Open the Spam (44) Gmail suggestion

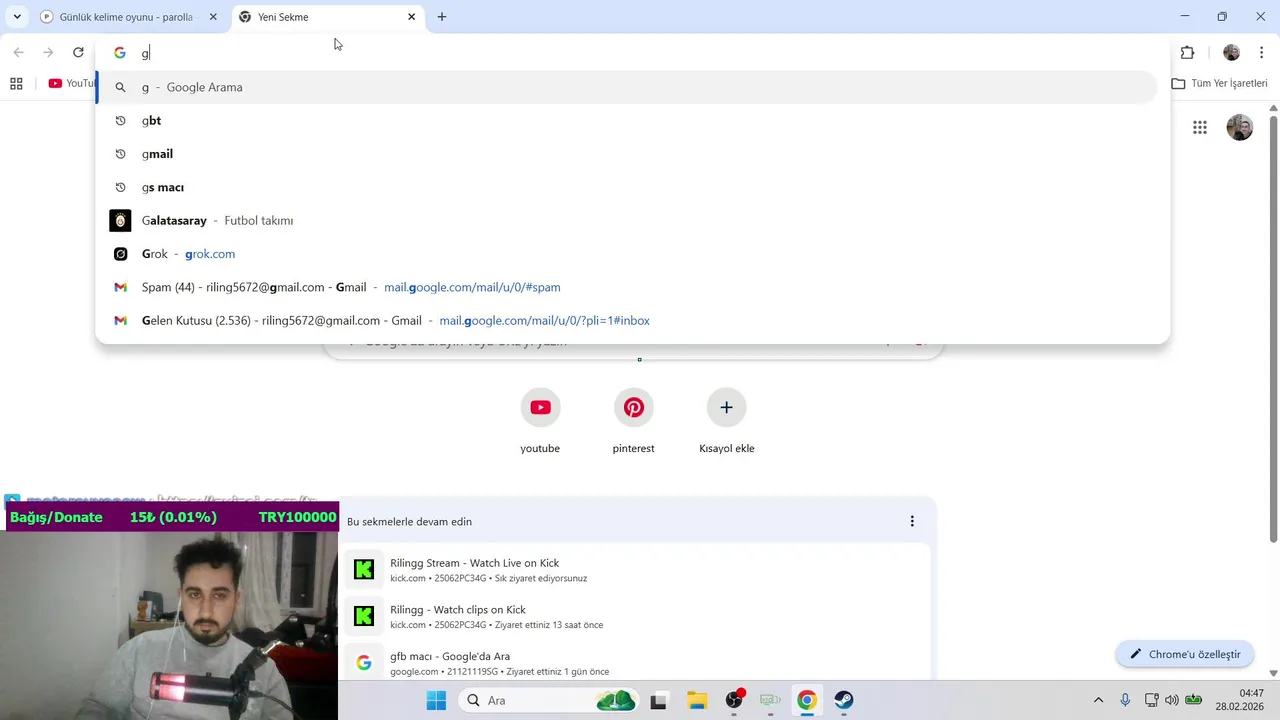click(627, 287)
